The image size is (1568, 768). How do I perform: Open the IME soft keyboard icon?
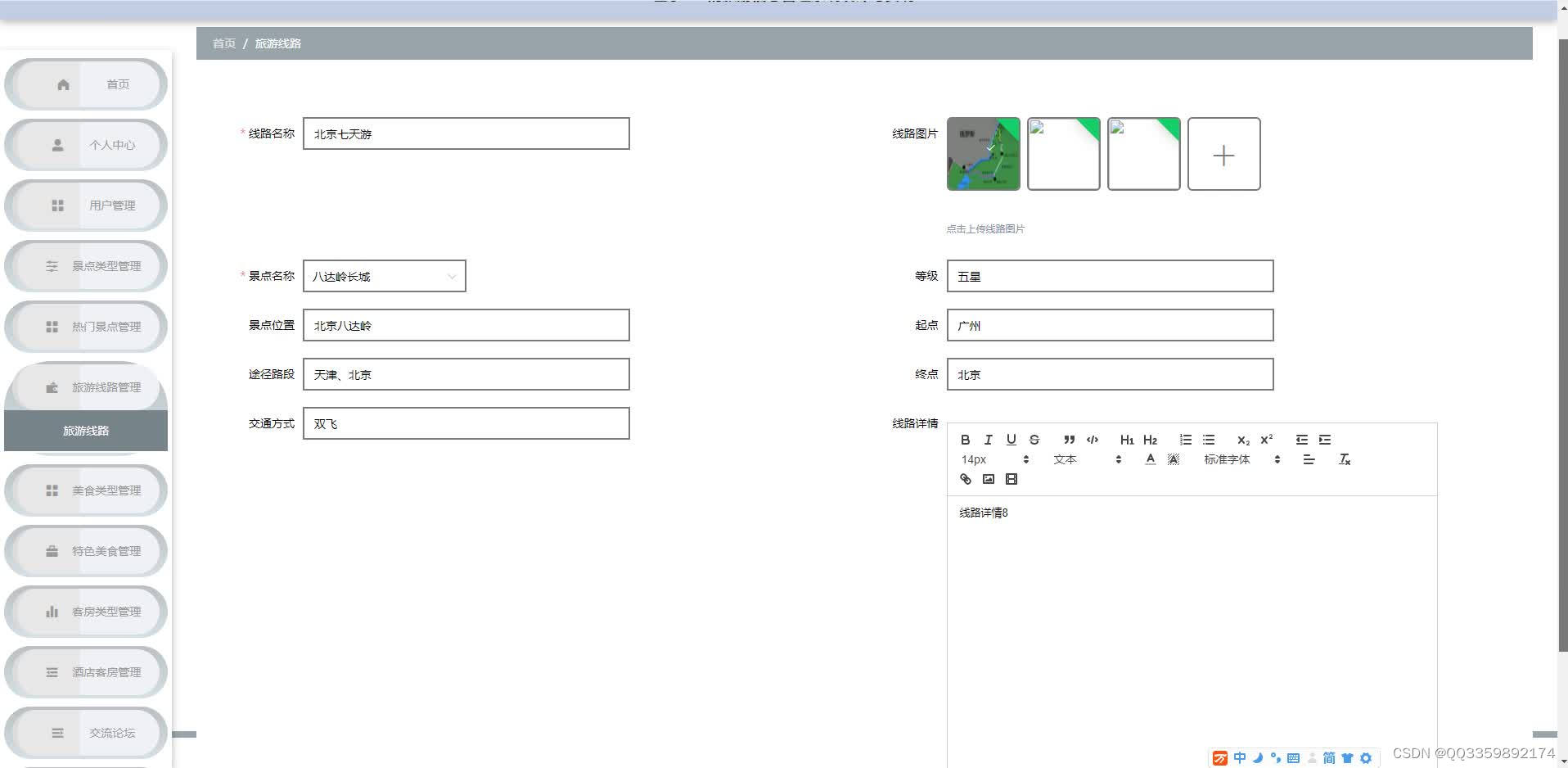pos(1293,758)
